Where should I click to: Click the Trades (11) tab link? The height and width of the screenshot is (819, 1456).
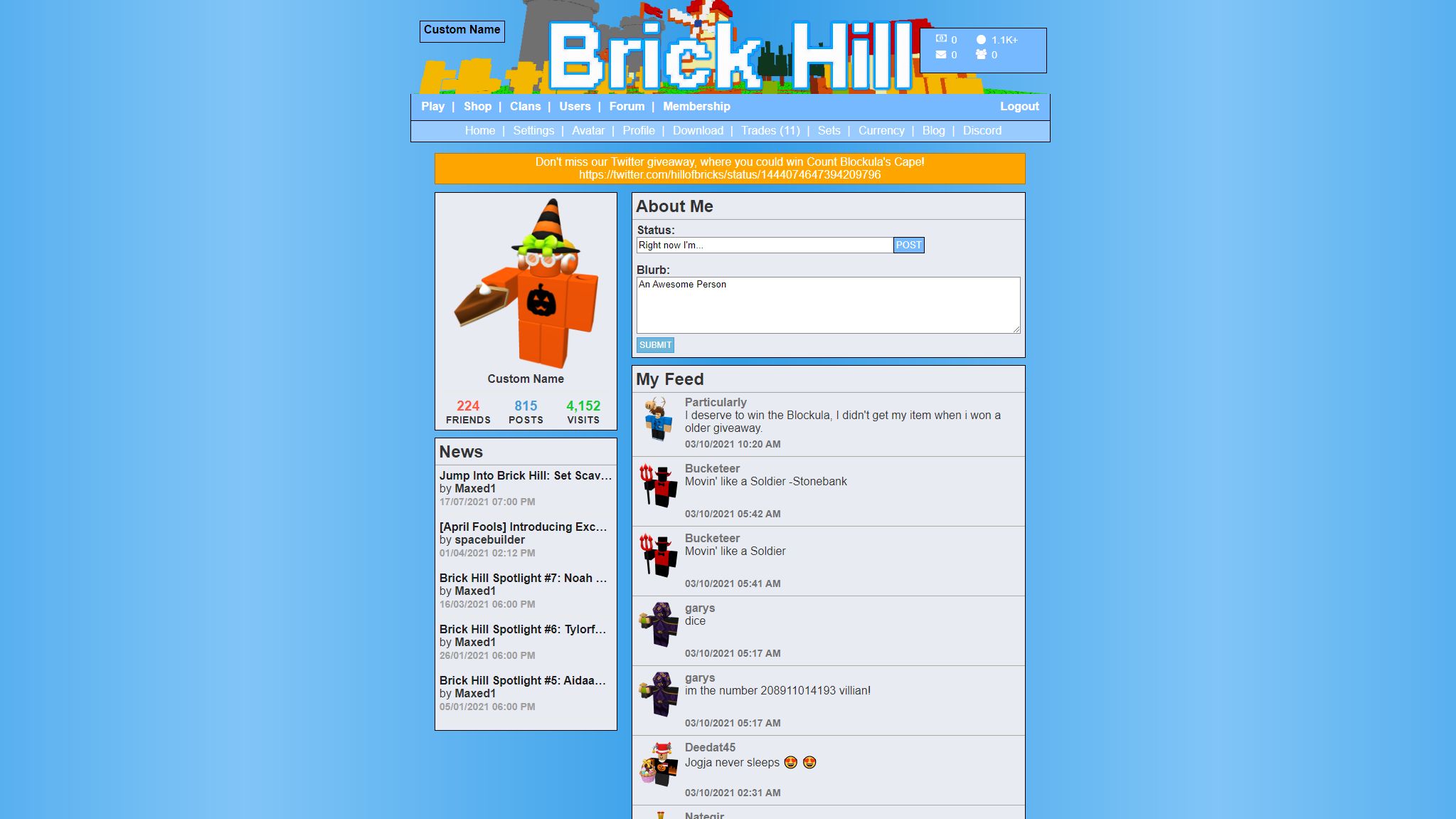tap(770, 130)
